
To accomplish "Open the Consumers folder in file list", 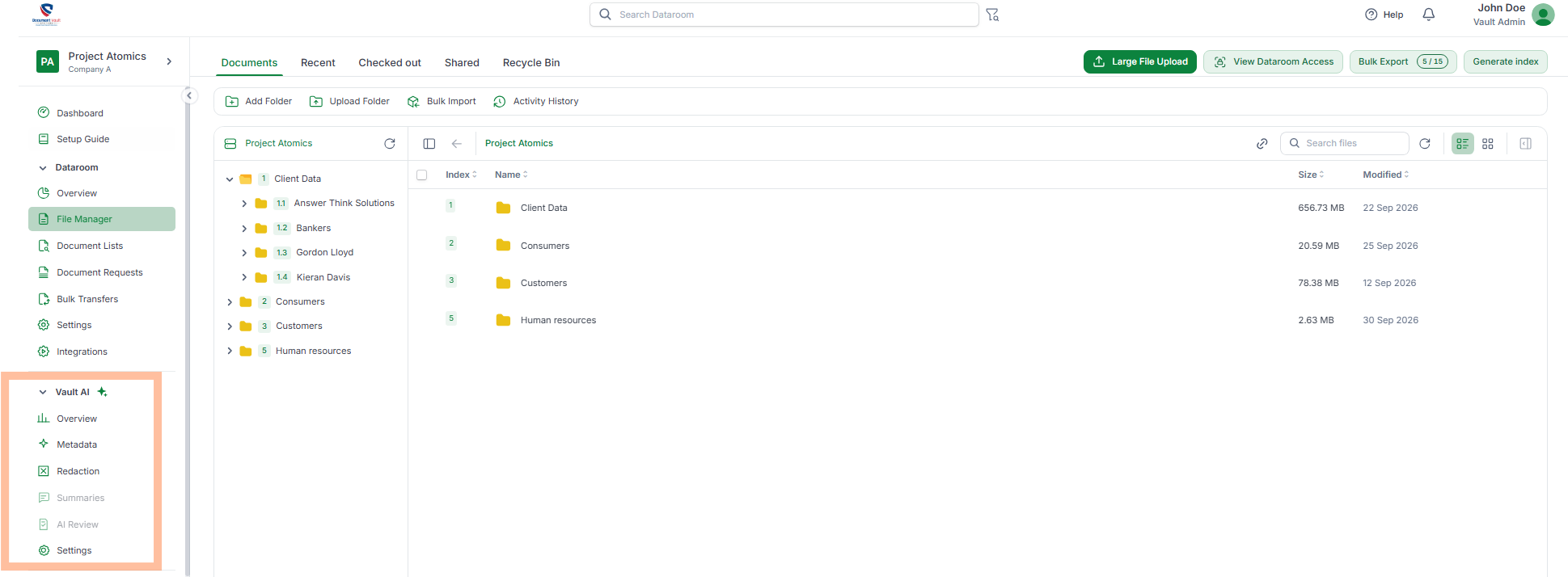I will pos(544,246).
